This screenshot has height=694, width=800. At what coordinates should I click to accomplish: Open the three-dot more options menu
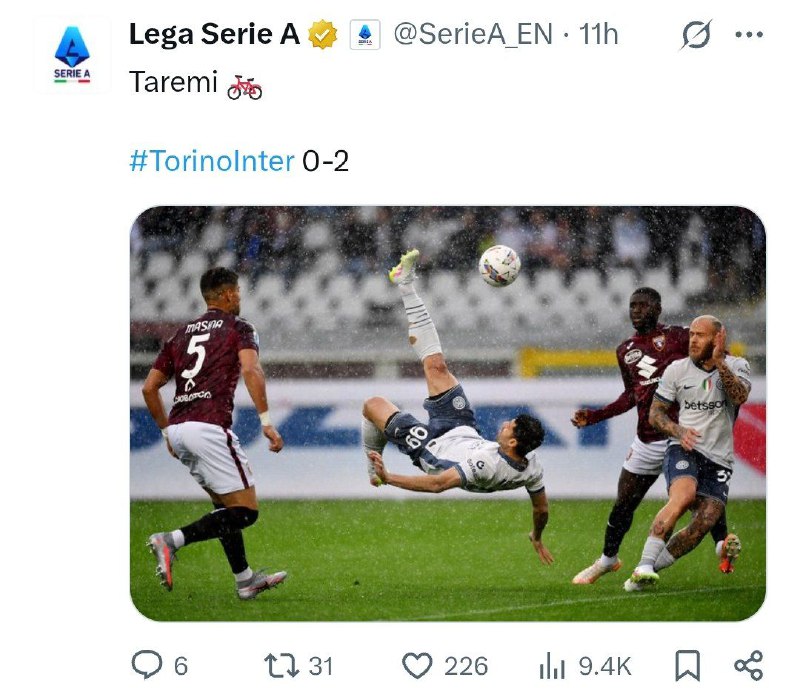pos(748,35)
